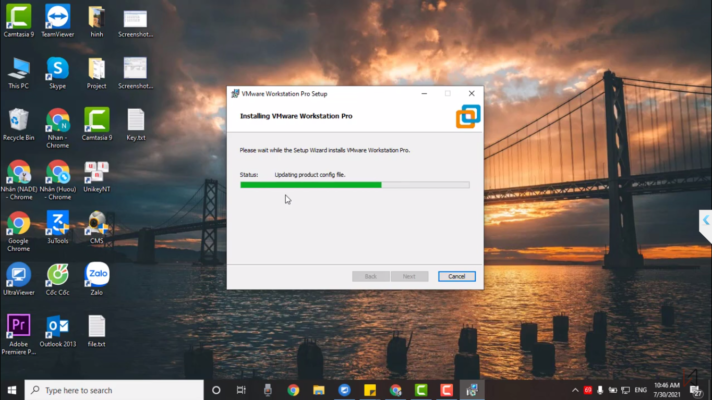Select the hinh folder on desktop

click(97, 20)
